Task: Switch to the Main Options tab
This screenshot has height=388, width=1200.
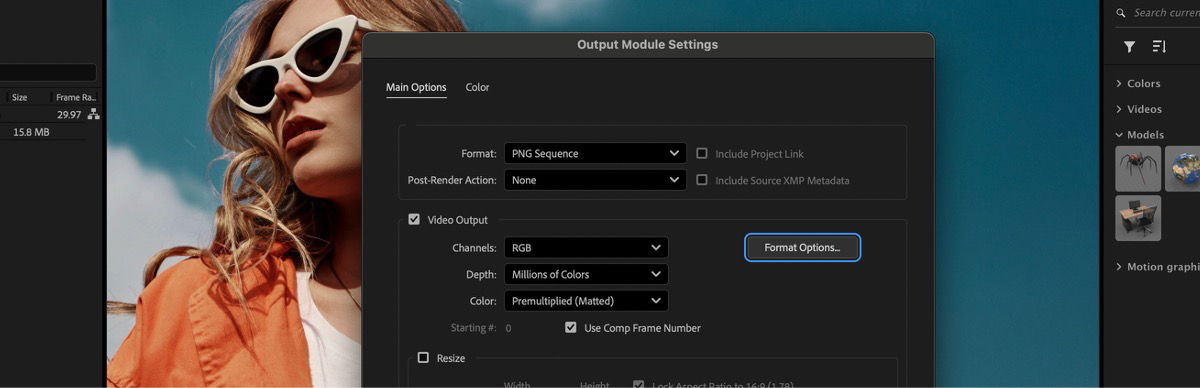Action: [416, 88]
